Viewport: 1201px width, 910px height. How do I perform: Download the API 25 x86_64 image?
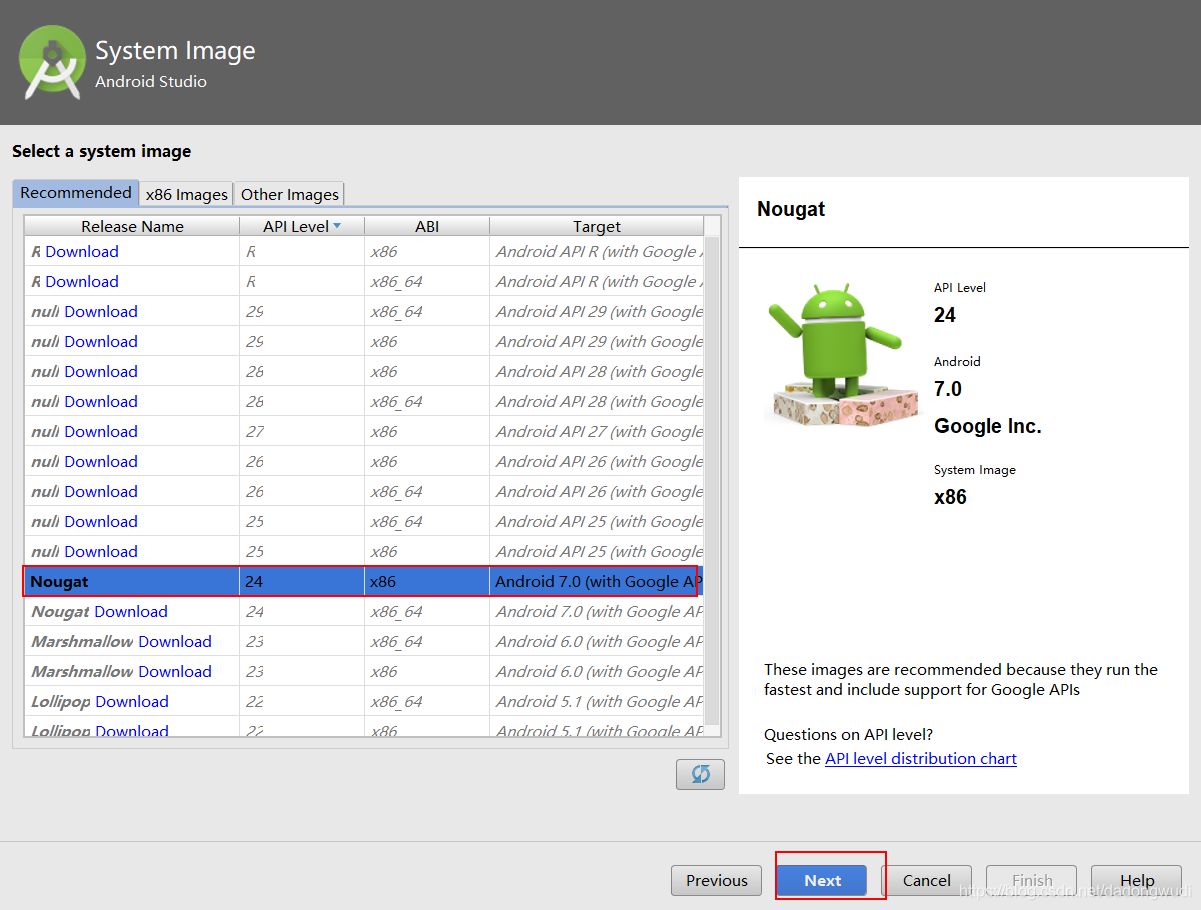point(101,522)
